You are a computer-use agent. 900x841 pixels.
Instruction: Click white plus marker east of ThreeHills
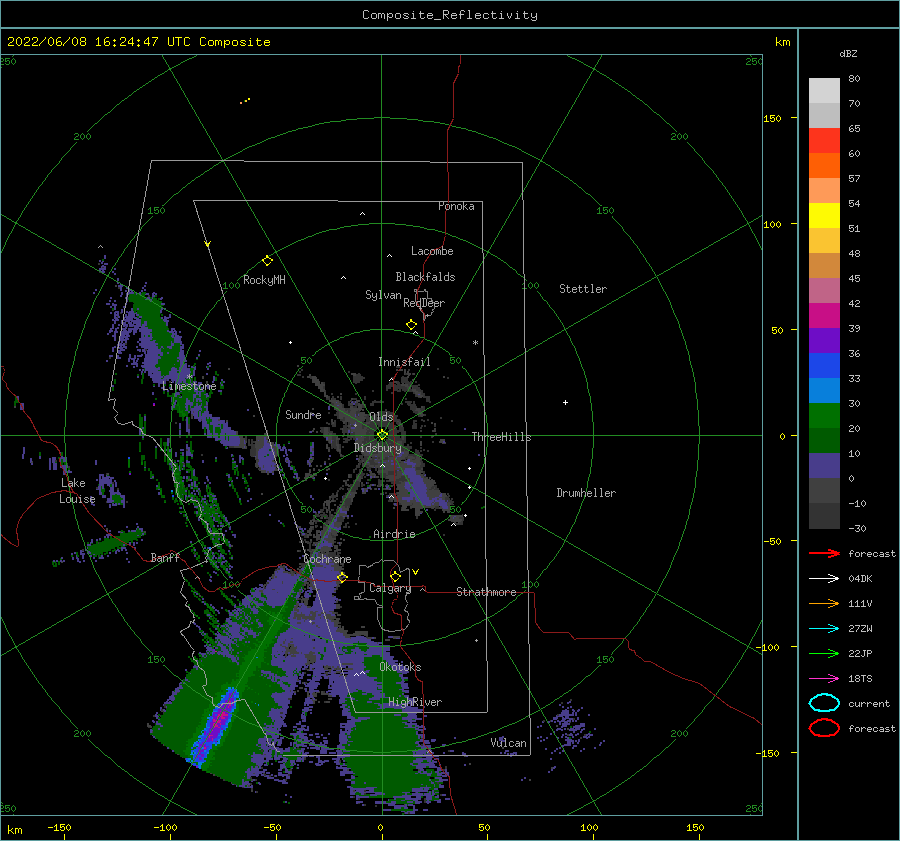(565, 402)
